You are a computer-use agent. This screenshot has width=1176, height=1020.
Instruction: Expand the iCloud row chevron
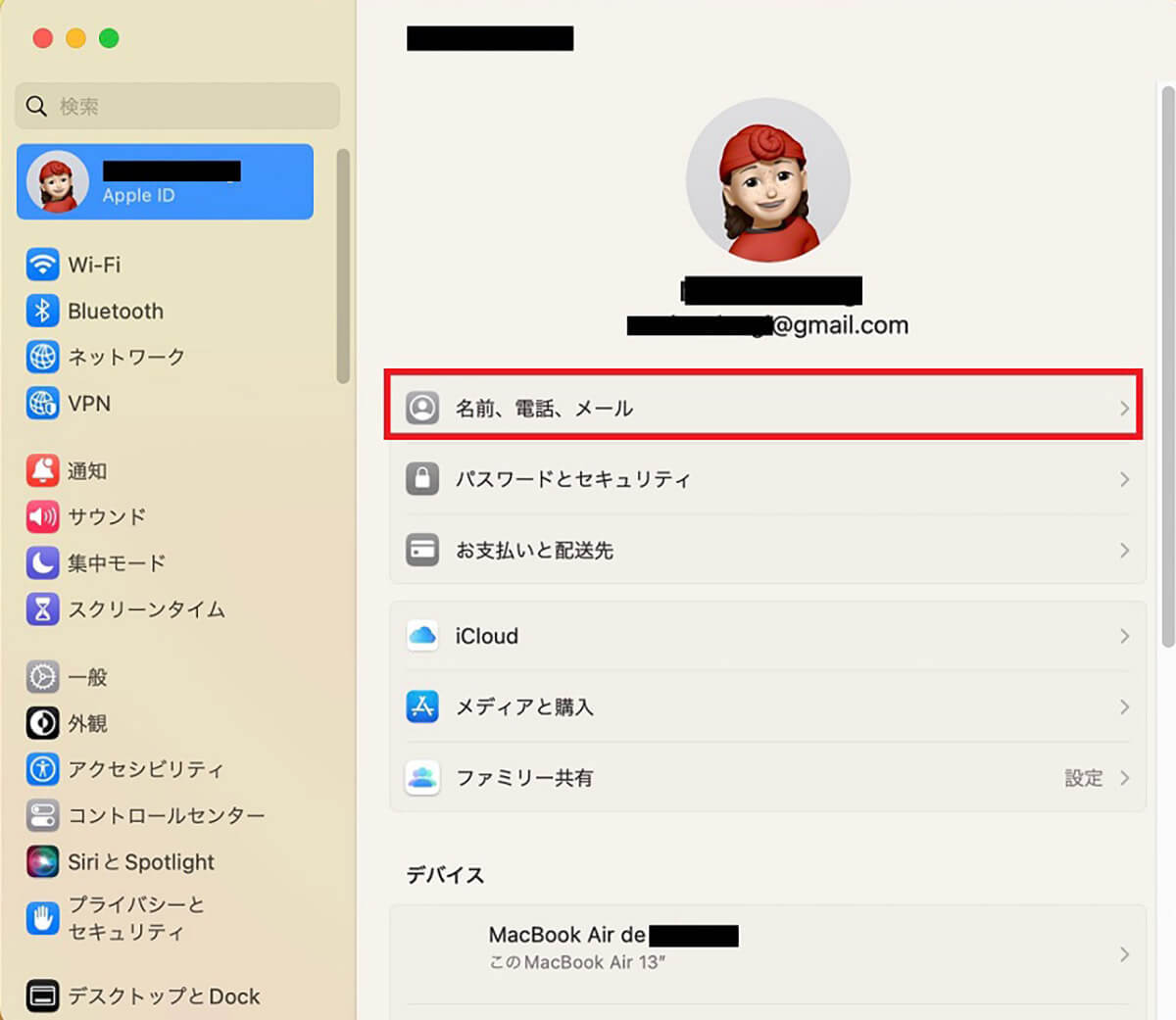[1124, 636]
